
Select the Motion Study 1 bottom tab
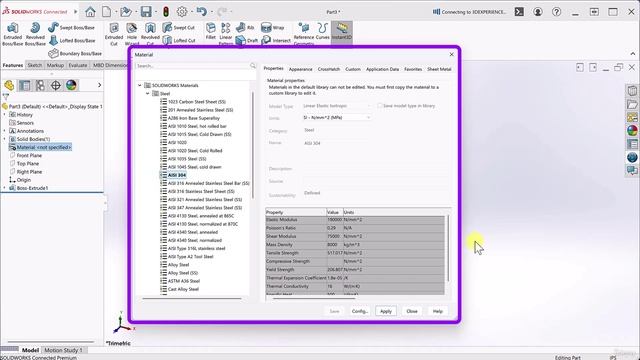point(63,350)
